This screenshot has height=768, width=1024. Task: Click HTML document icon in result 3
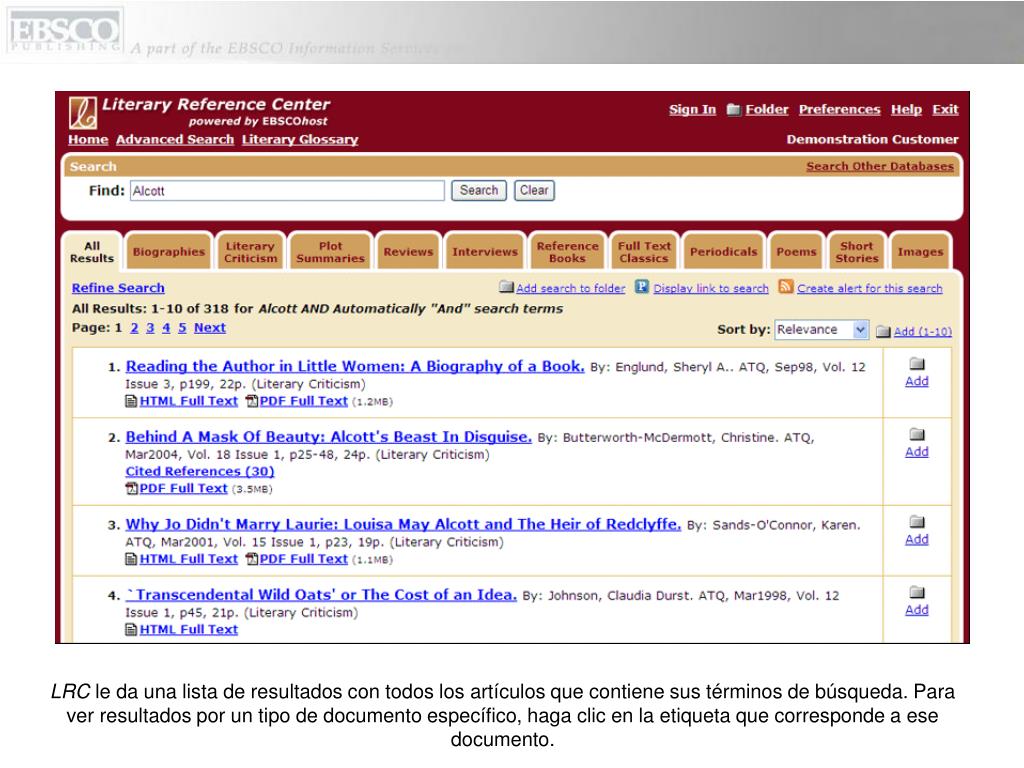pos(131,559)
